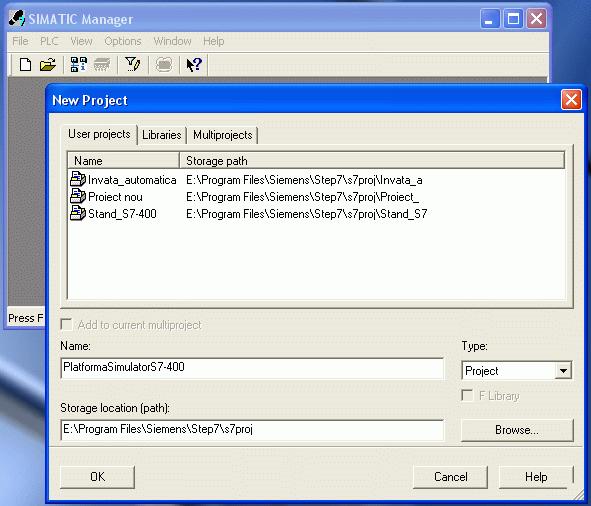Viewport: 591px width, 506px height.
Task: Click the New Project toolbar icon
Action: 25,65
